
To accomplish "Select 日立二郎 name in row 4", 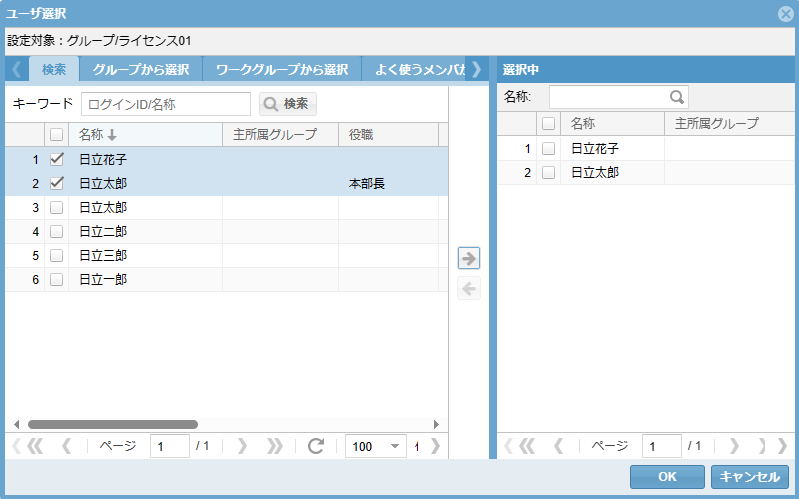I will pyautogui.click(x=103, y=231).
